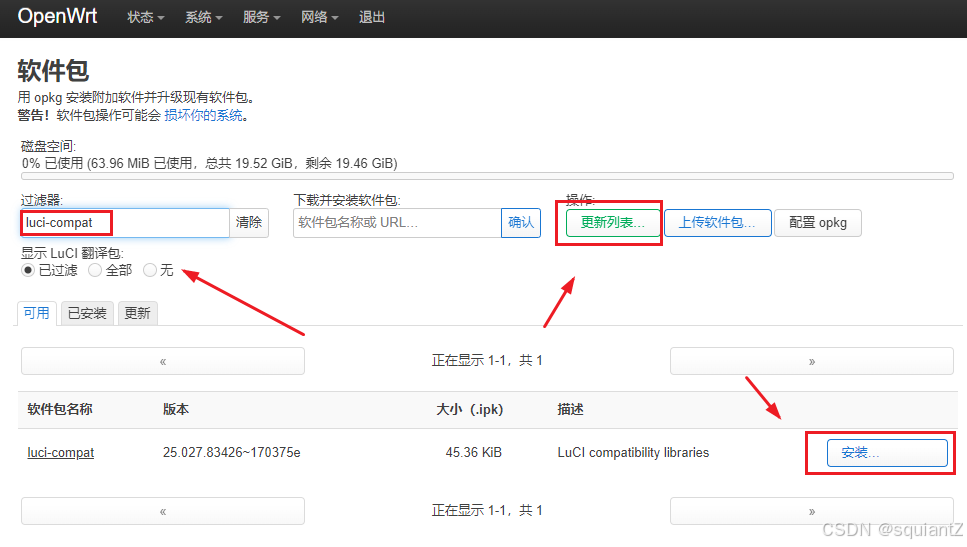Expand the 网络 menu
Viewport: 967px width, 547px height.
point(319,17)
